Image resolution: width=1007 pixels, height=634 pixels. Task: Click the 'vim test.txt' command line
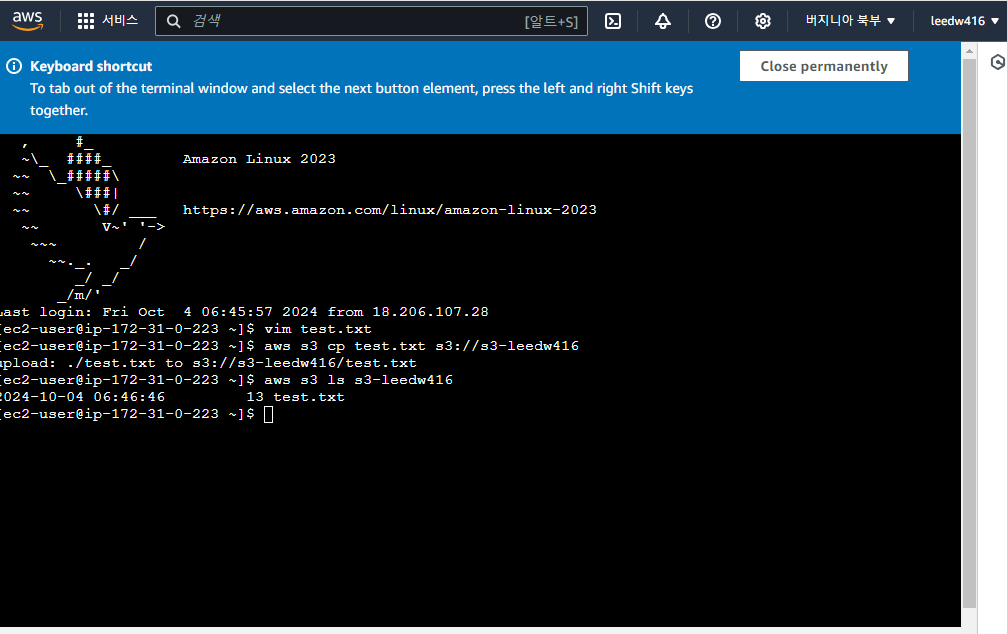tap(186, 329)
